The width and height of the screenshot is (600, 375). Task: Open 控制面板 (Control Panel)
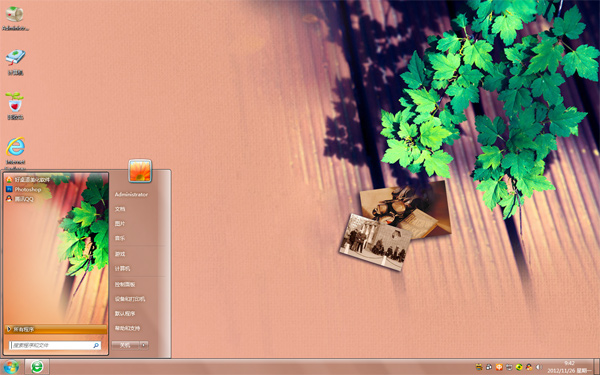pos(125,285)
